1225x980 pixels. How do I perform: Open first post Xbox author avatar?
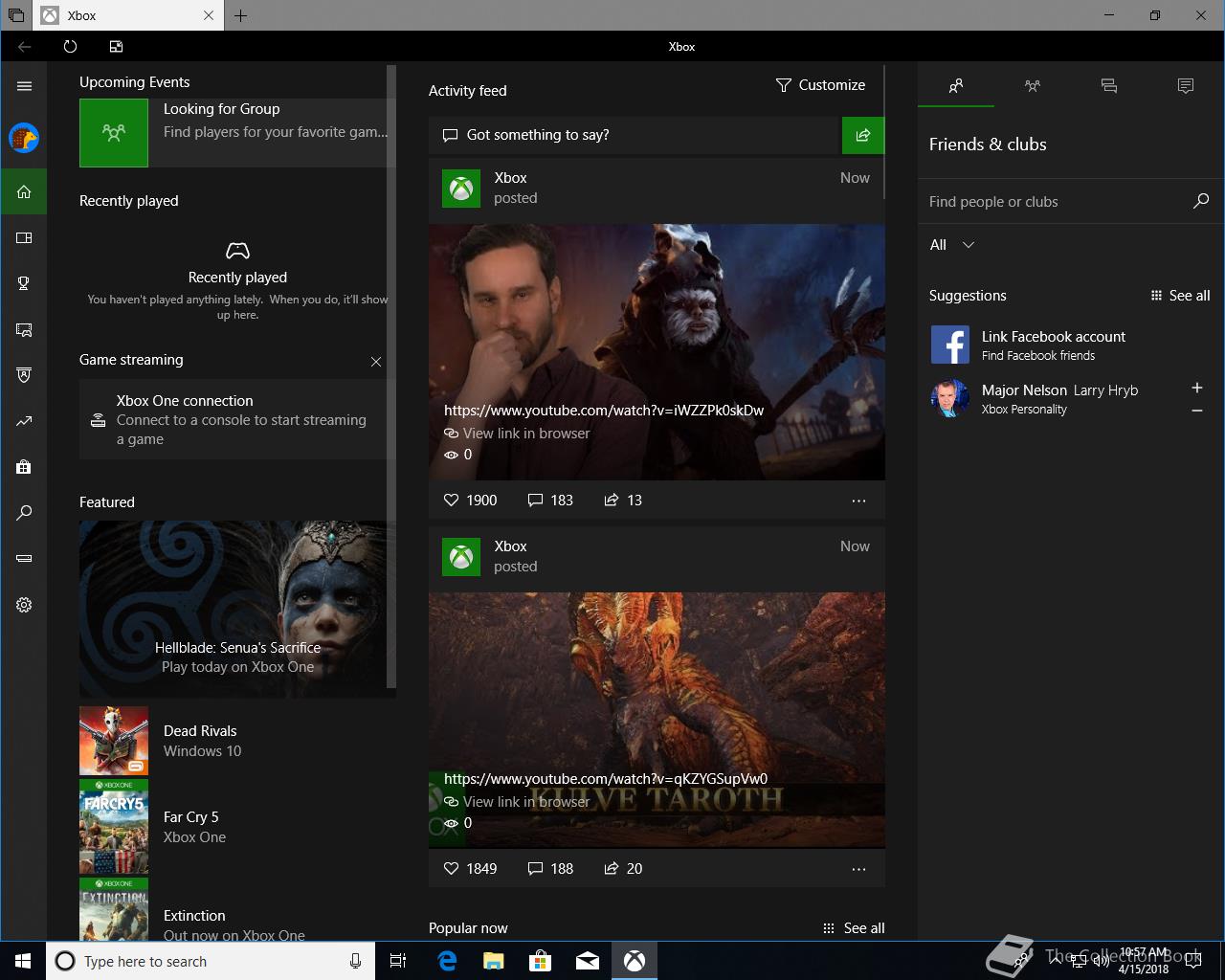(x=461, y=189)
